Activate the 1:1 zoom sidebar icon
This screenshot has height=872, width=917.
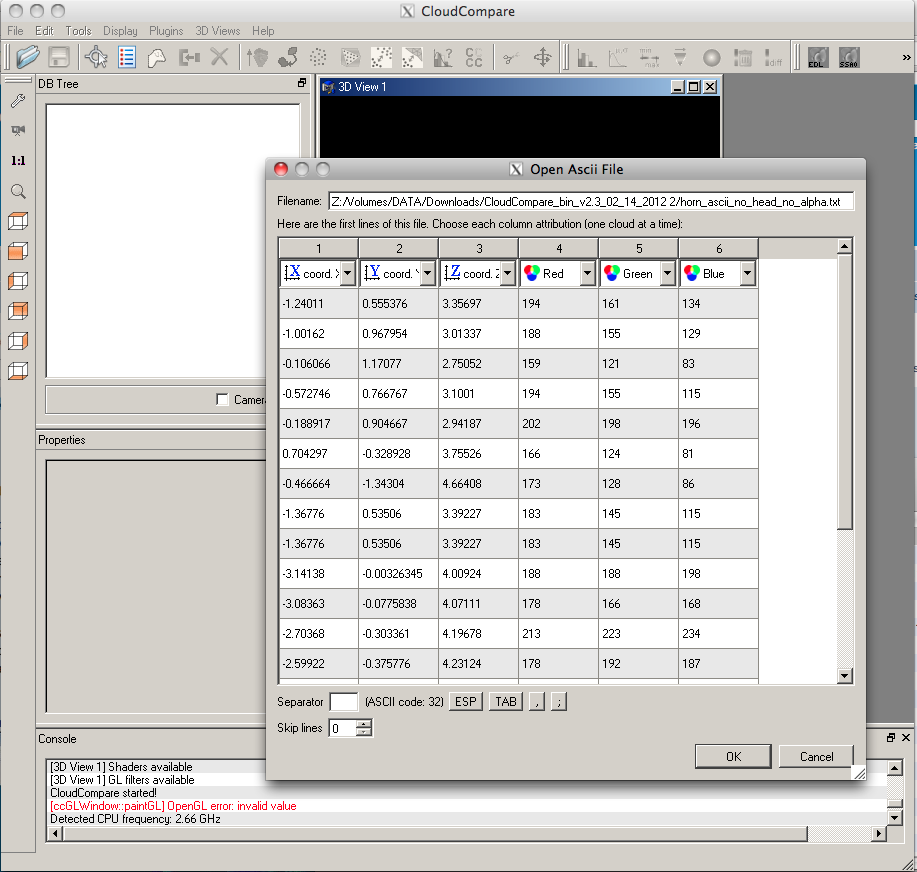click(x=19, y=160)
